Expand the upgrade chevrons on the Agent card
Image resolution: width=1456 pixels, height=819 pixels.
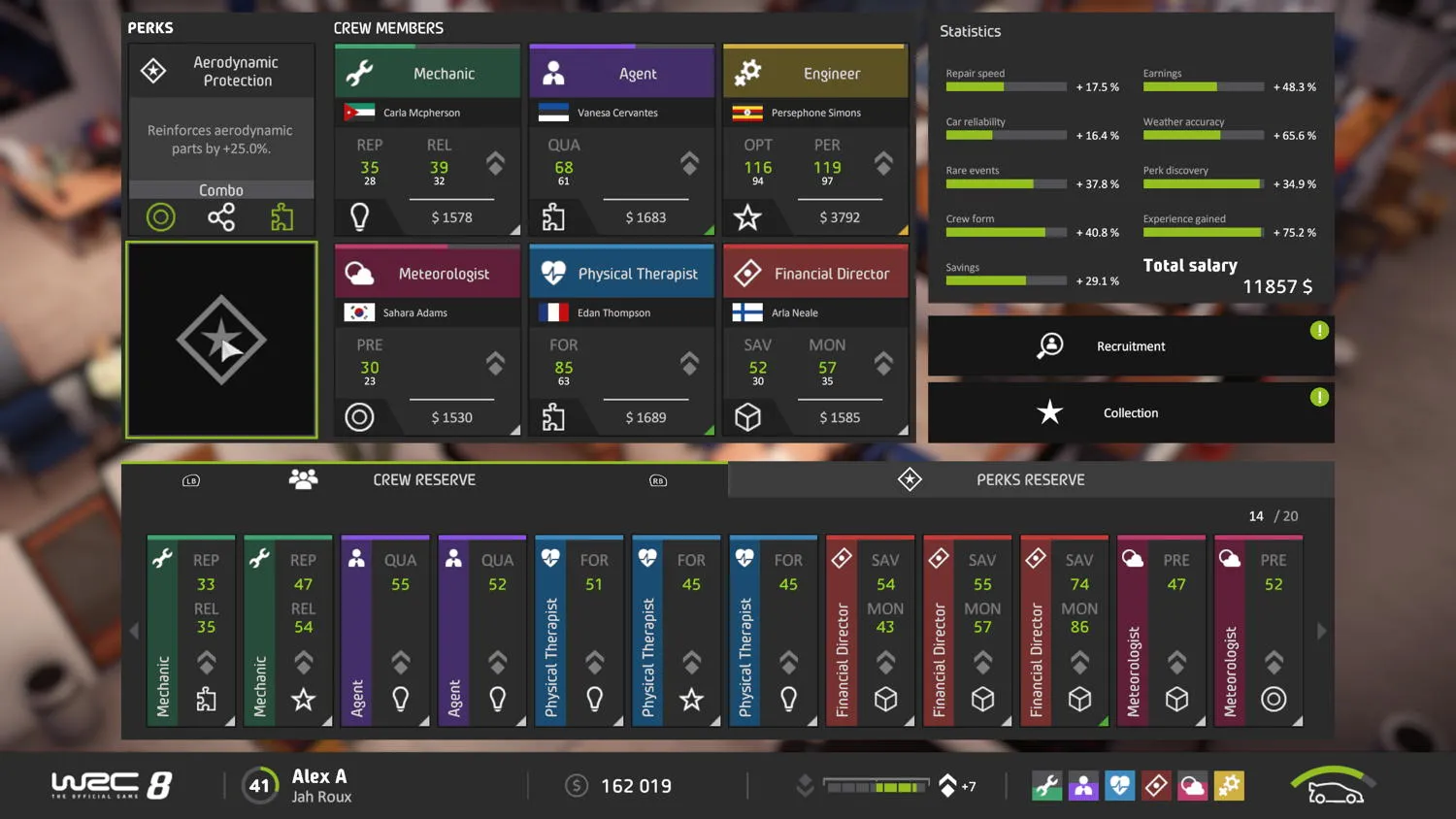click(689, 163)
